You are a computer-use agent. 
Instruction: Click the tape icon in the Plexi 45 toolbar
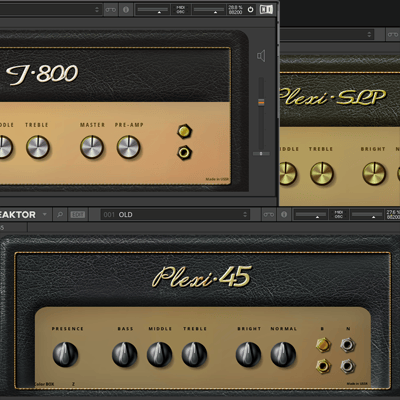pos(269,215)
